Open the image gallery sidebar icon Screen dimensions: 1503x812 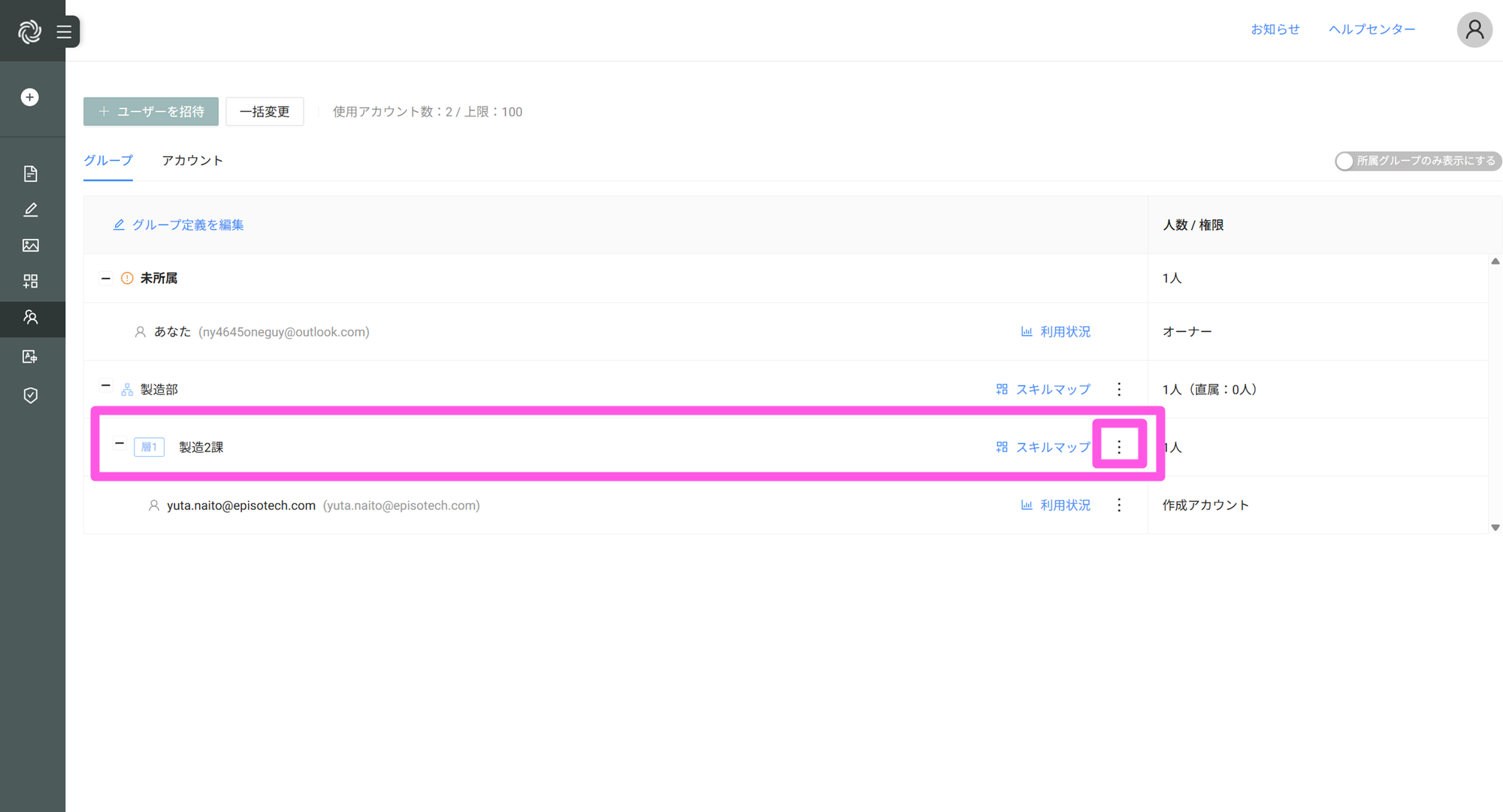pyautogui.click(x=30, y=246)
